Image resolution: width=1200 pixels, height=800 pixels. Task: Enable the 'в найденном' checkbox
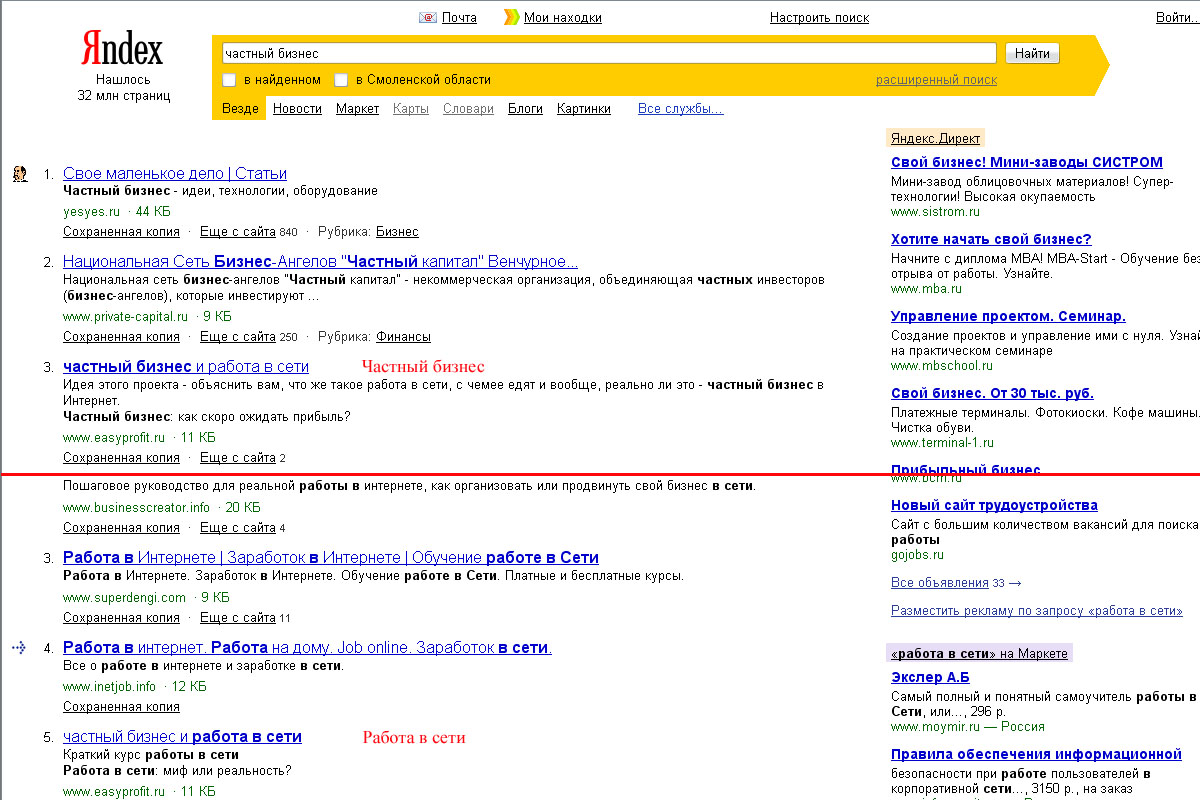point(229,80)
